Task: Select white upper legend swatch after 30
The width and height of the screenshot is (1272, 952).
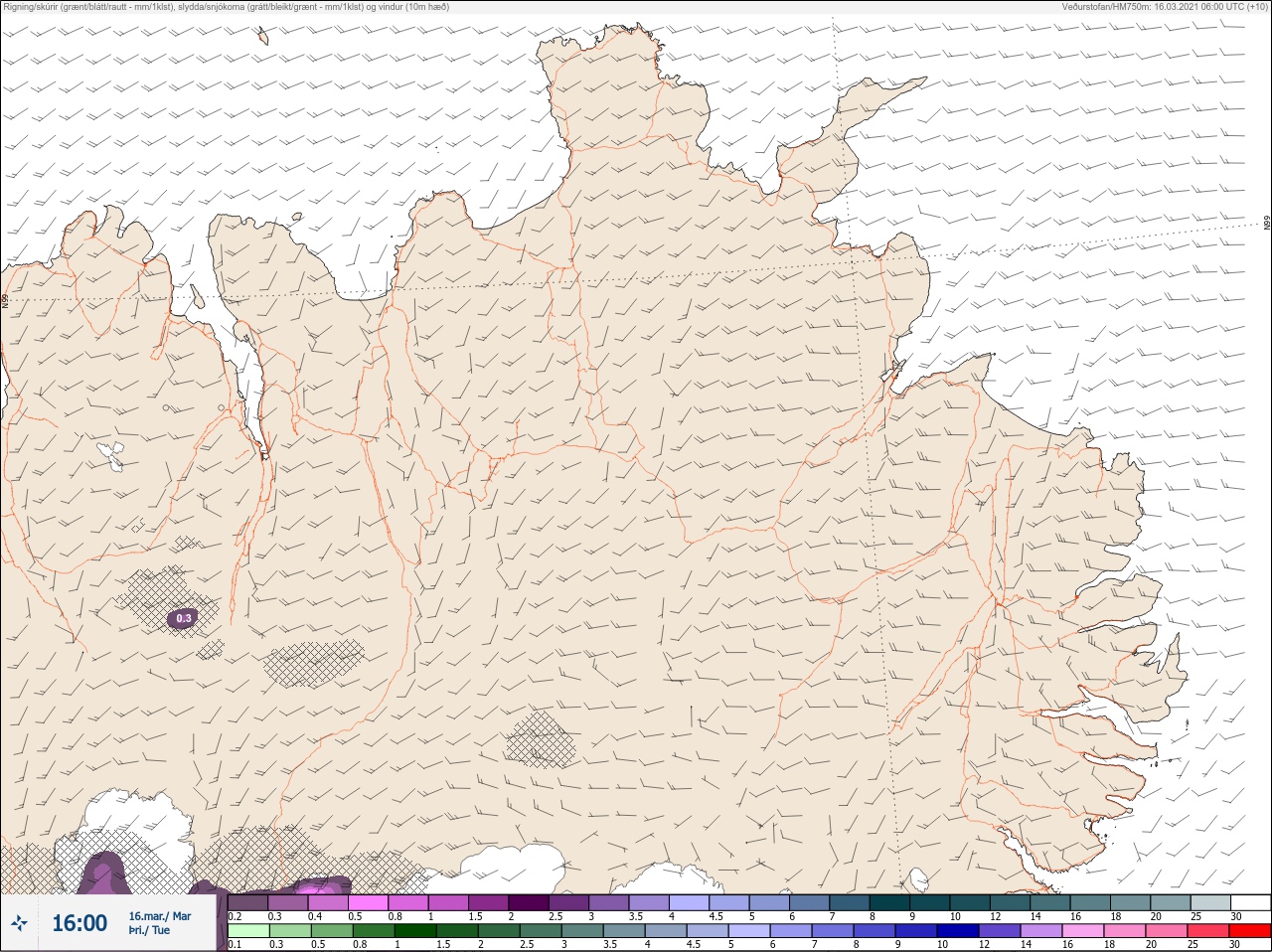Action: click(1251, 902)
